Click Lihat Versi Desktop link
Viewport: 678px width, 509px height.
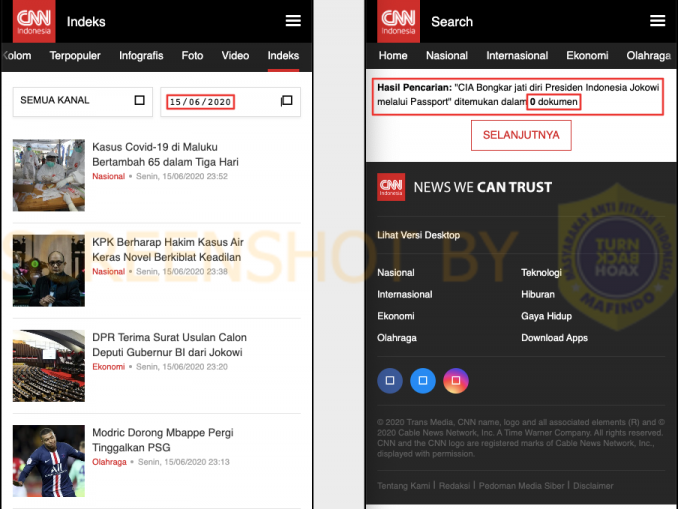418,235
